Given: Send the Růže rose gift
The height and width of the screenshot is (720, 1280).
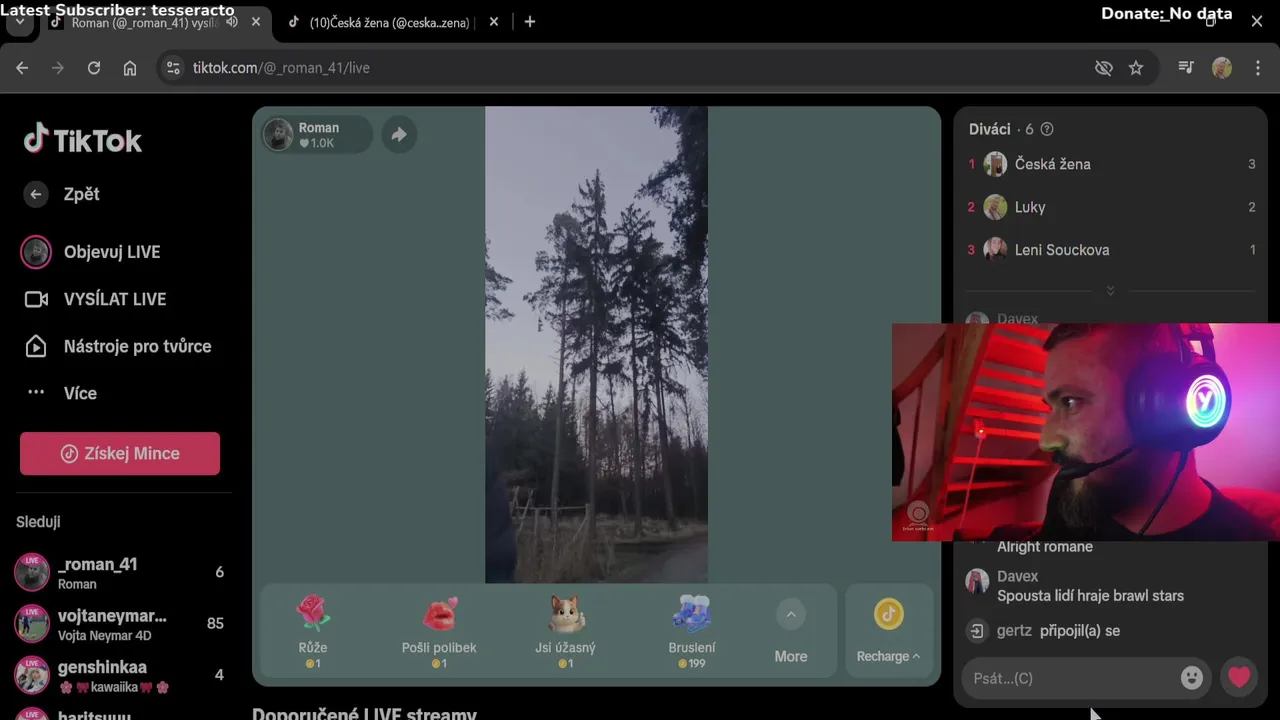Looking at the screenshot, I should pos(313,632).
